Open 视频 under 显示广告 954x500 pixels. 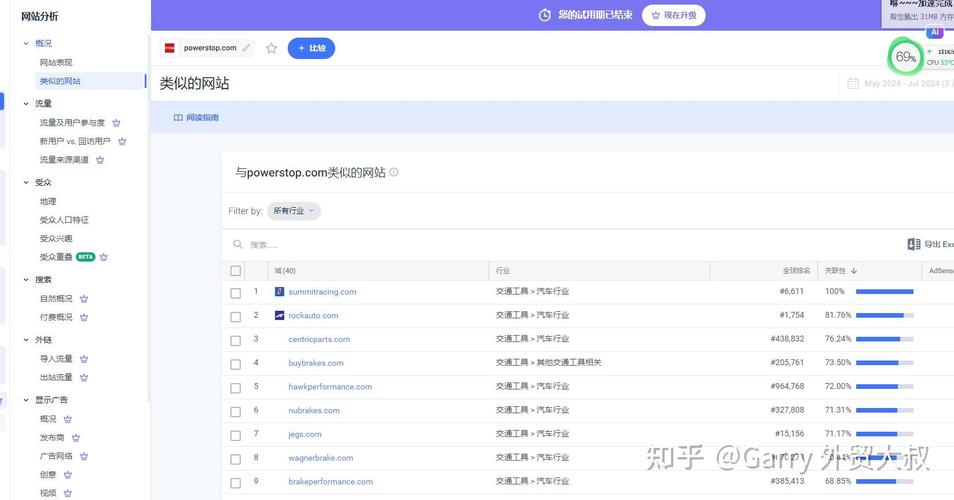tap(48, 493)
